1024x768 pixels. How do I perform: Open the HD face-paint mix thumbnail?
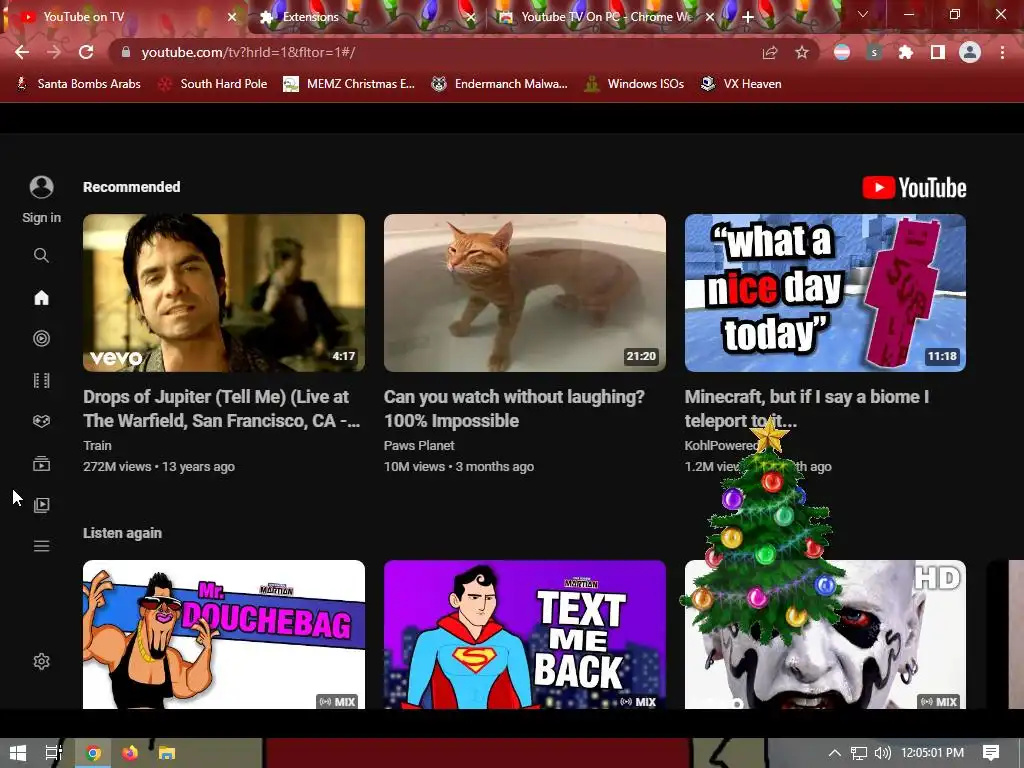point(825,634)
